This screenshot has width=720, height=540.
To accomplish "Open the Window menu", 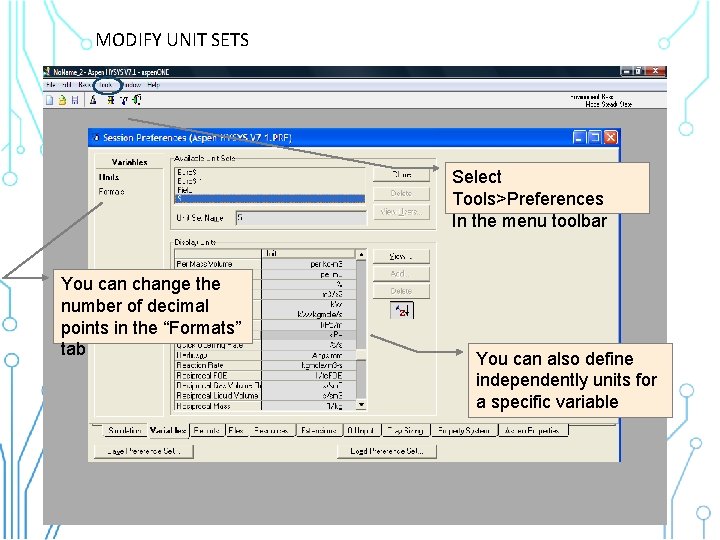I will click(132, 85).
